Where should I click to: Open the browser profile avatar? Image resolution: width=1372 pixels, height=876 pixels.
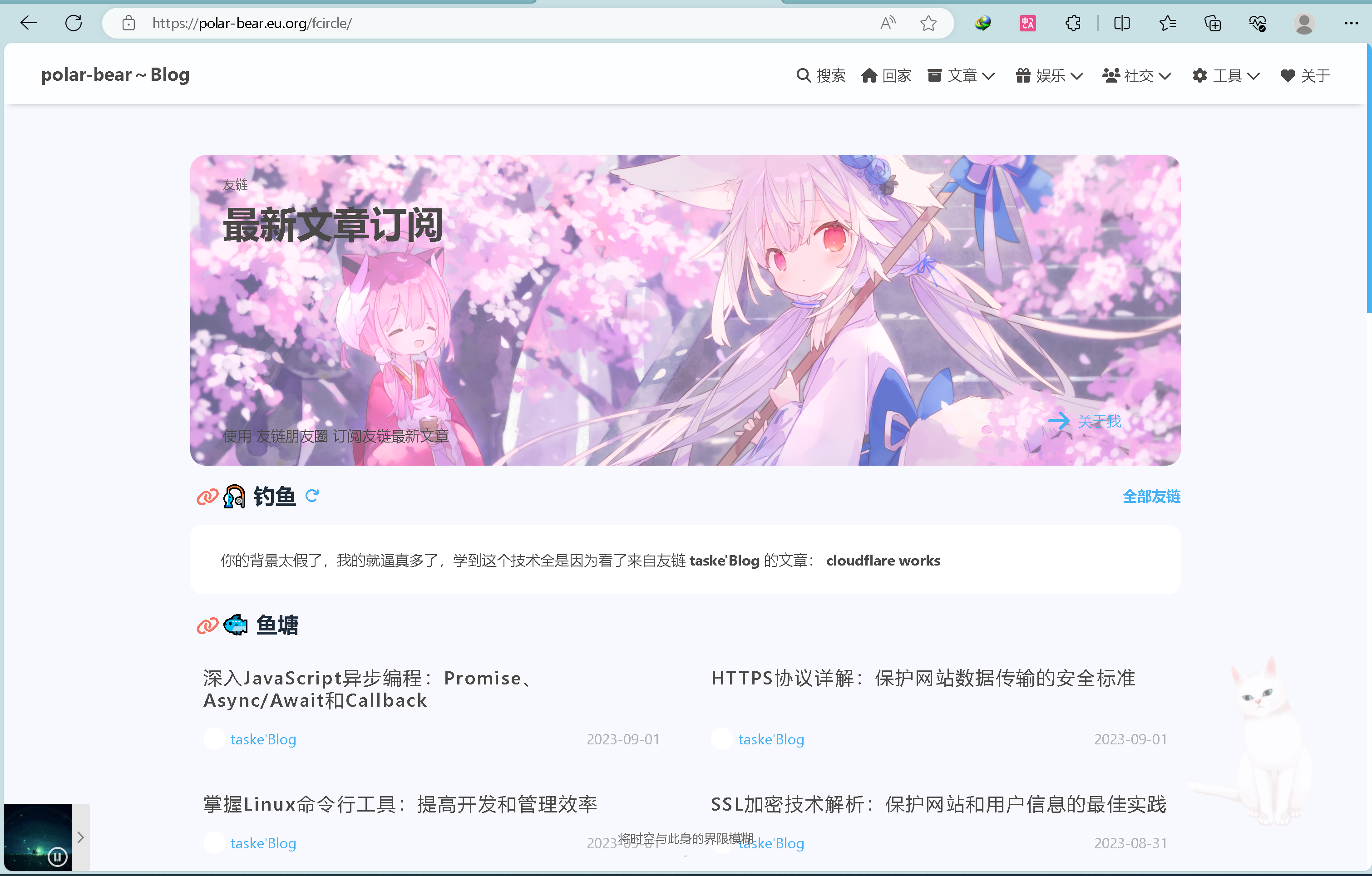tap(1303, 23)
